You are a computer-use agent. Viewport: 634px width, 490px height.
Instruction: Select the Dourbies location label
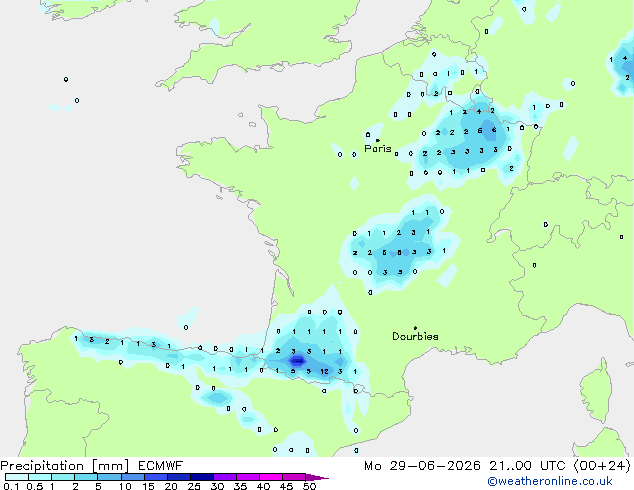point(415,336)
